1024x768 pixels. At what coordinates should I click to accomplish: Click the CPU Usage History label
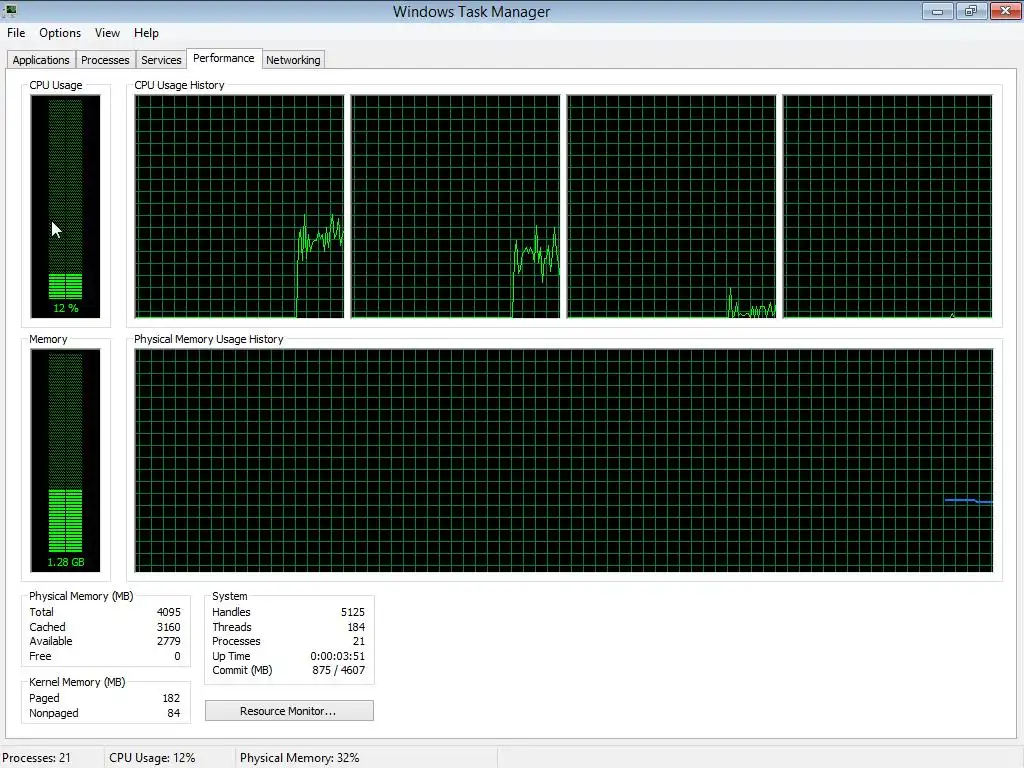click(179, 85)
